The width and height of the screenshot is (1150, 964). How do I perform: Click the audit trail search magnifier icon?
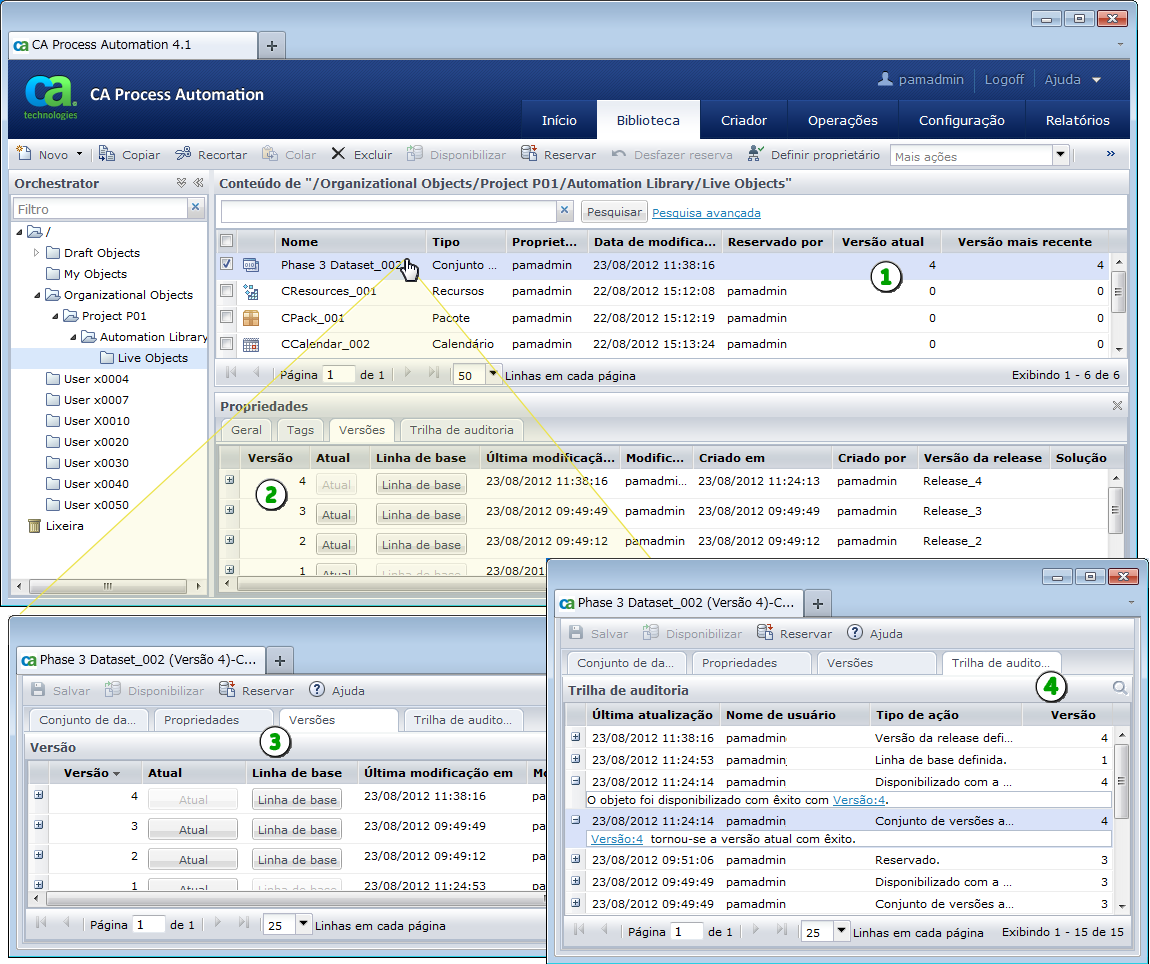pyautogui.click(x=1120, y=689)
